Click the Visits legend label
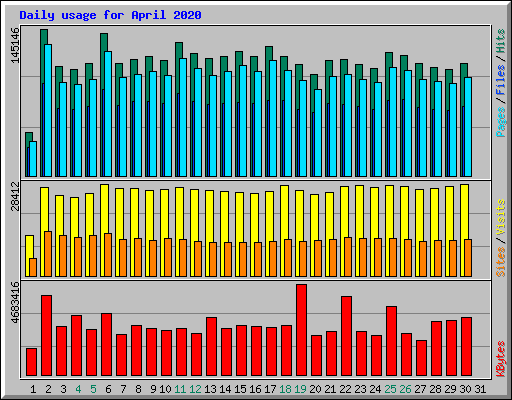Image resolution: width=512 pixels, height=400 pixels. click(501, 217)
